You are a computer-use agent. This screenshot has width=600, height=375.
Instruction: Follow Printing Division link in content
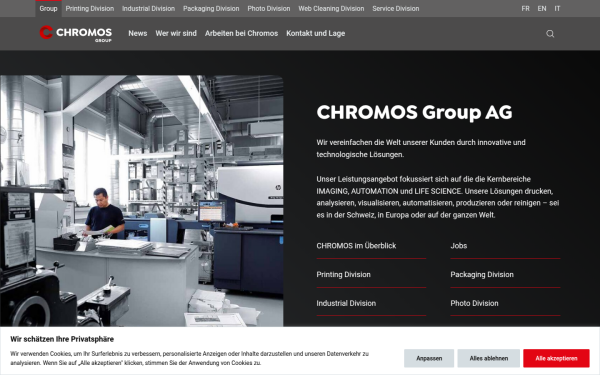pyautogui.click(x=371, y=275)
